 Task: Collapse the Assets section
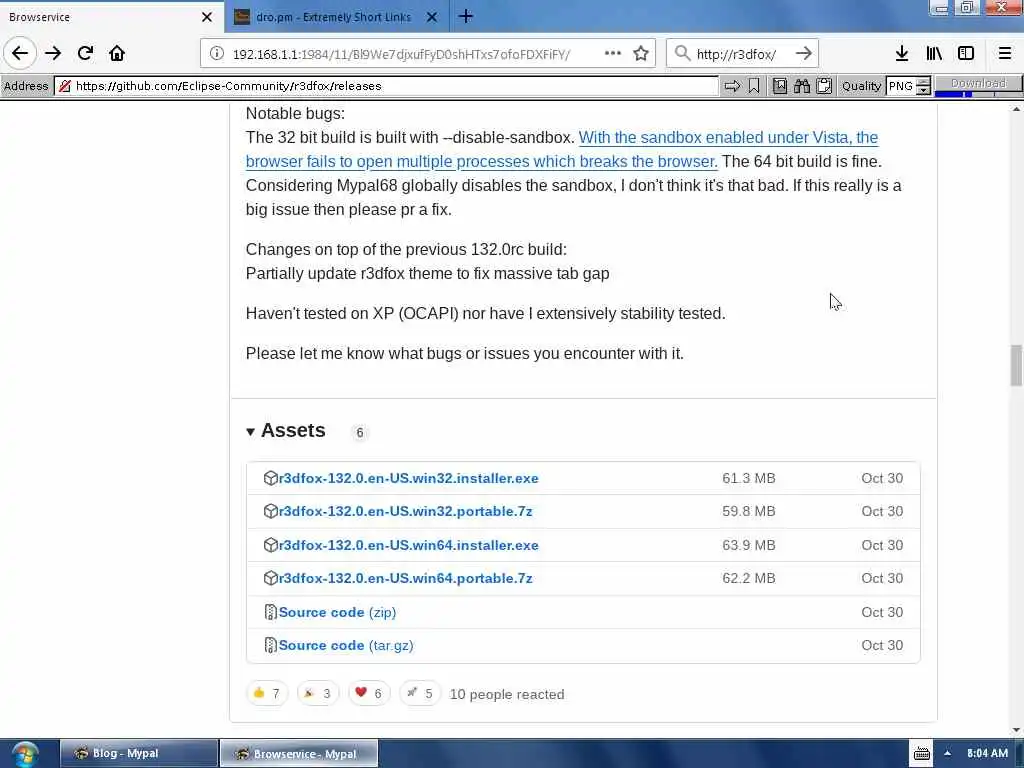click(x=250, y=432)
